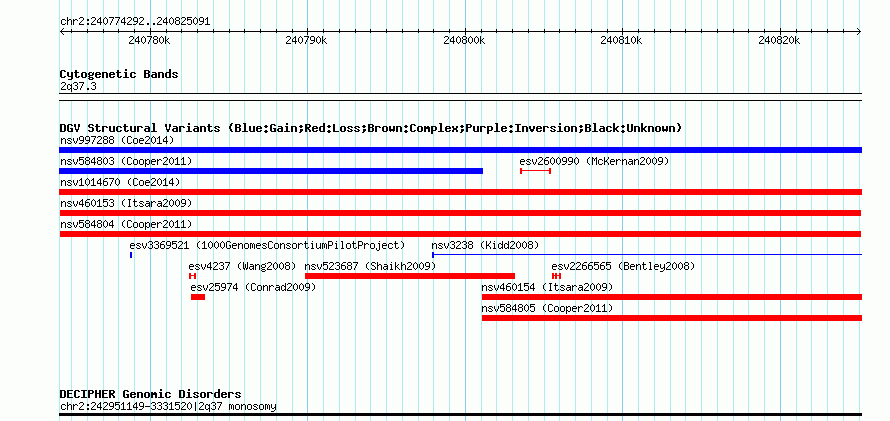Click the nsv460154 (Itsara2009) red bar
The height and width of the screenshot is (421, 890).
click(671, 297)
